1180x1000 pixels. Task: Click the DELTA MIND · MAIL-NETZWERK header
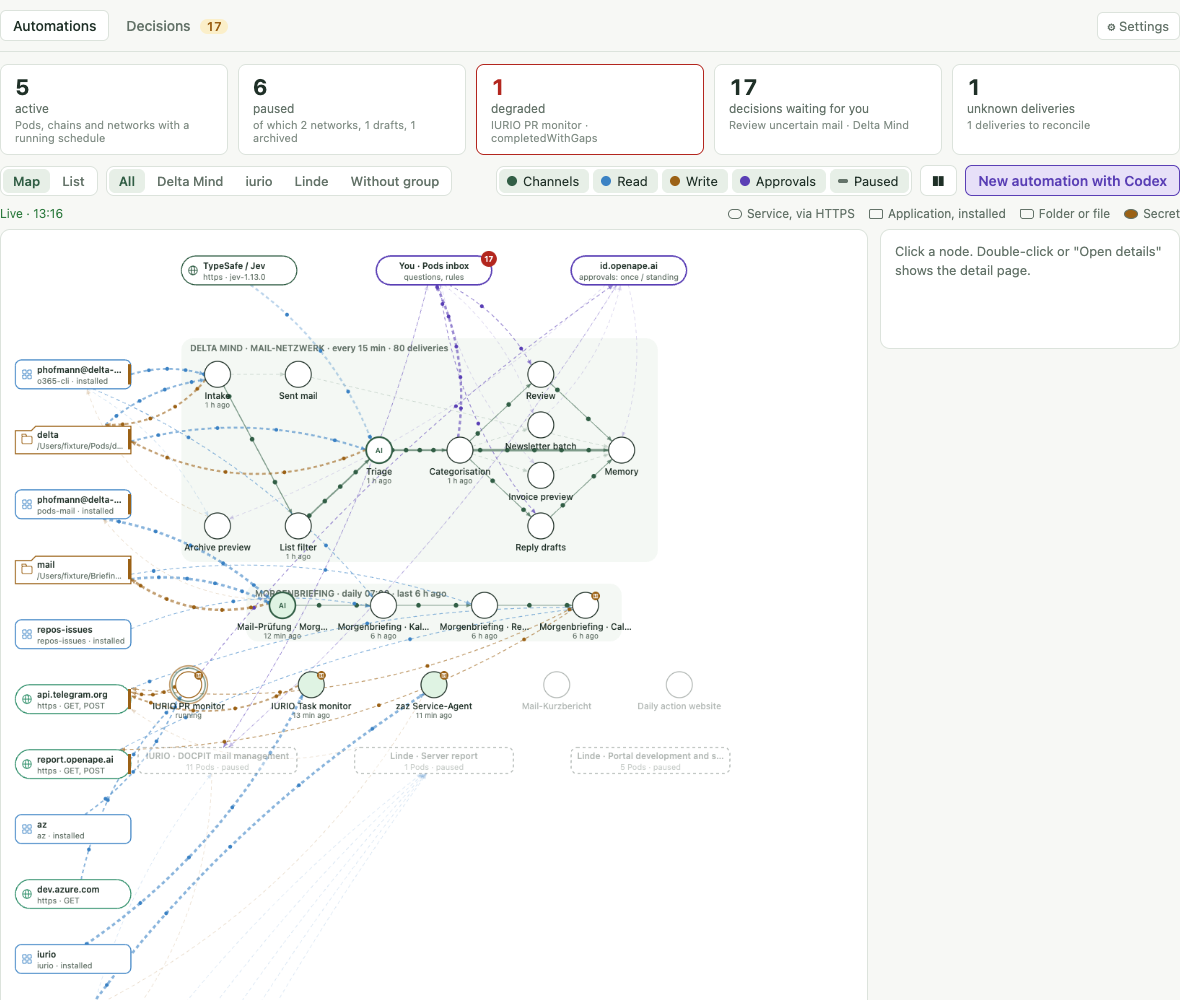pos(318,348)
